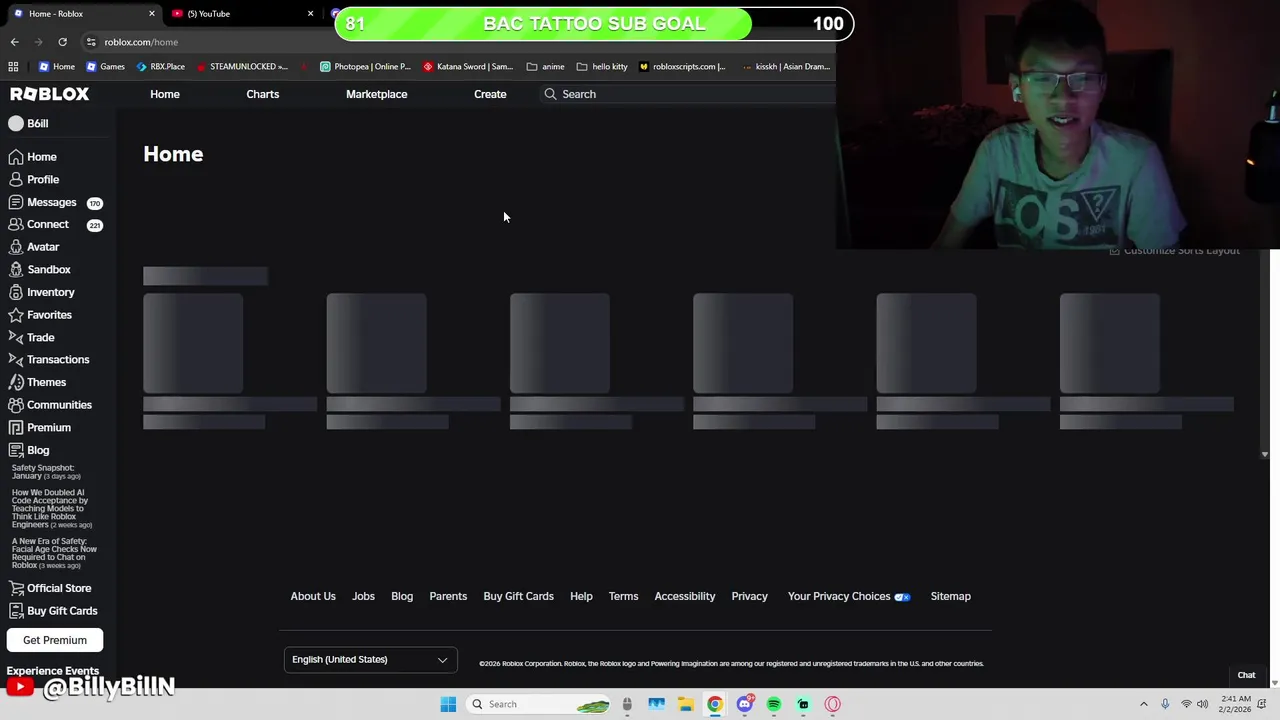This screenshot has width=1280, height=720.
Task: Open the anime bookmarks folder
Action: click(545, 67)
